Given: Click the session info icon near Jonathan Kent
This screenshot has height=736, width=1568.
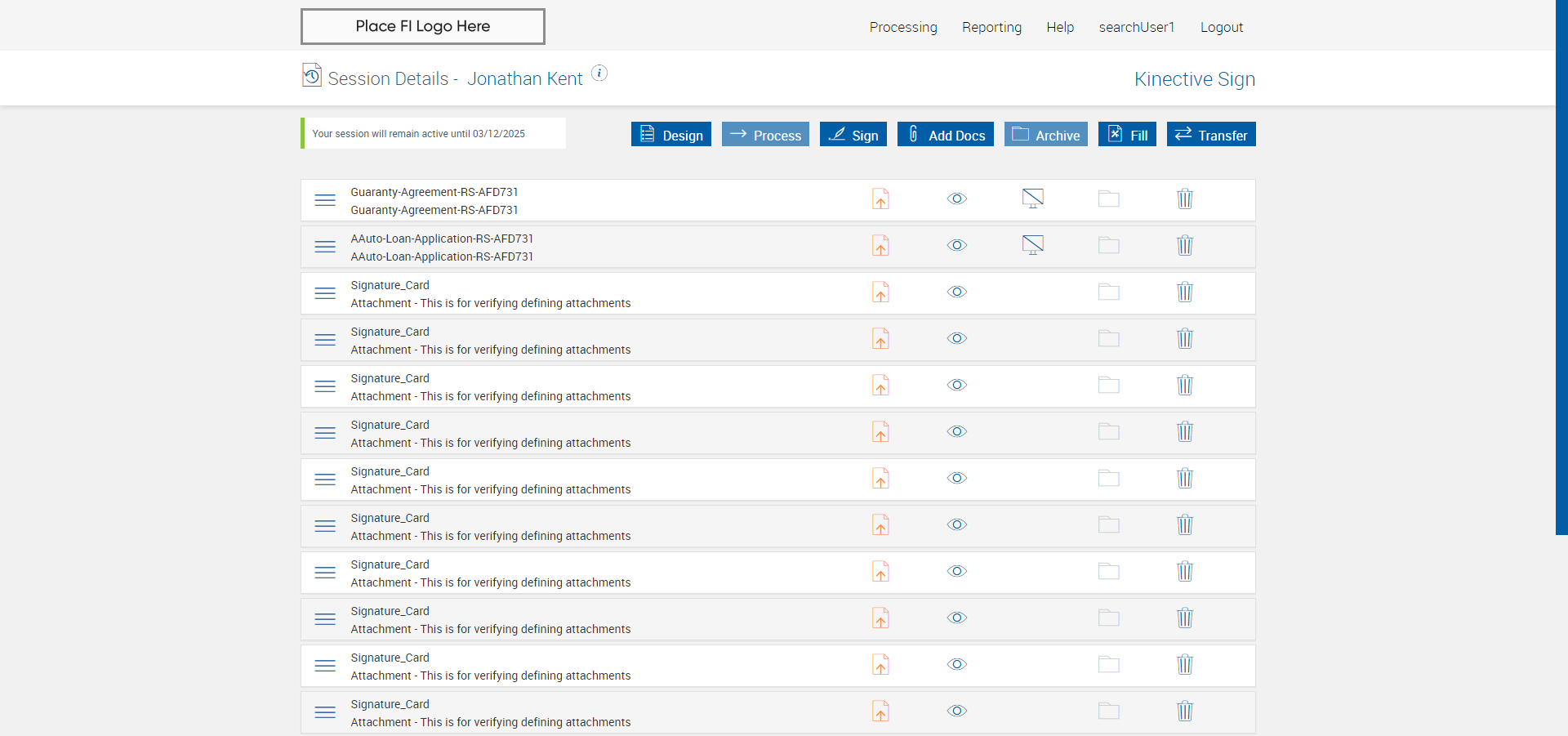Looking at the screenshot, I should coord(599,74).
